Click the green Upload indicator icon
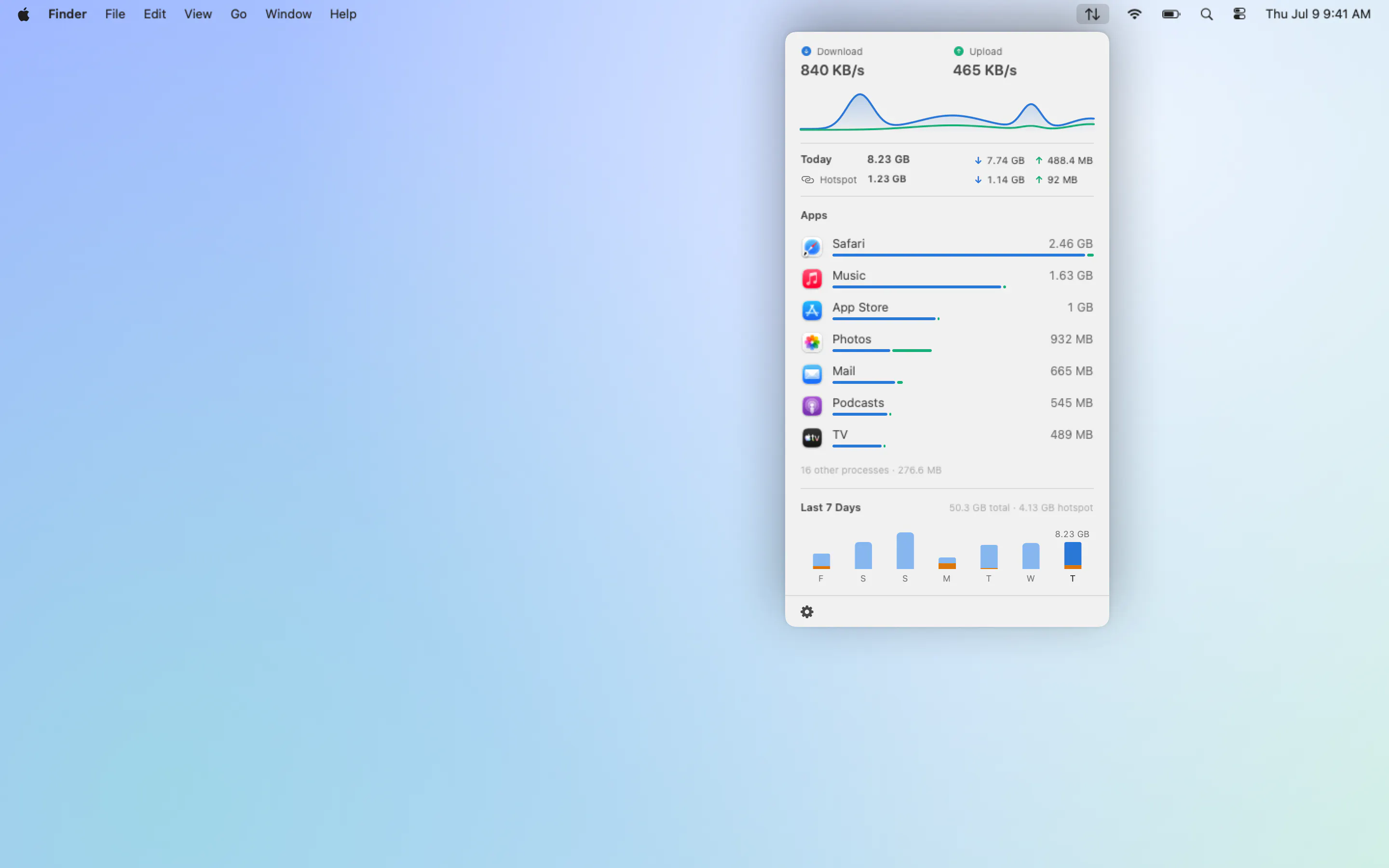Image resolution: width=1389 pixels, height=868 pixels. pos(958,51)
